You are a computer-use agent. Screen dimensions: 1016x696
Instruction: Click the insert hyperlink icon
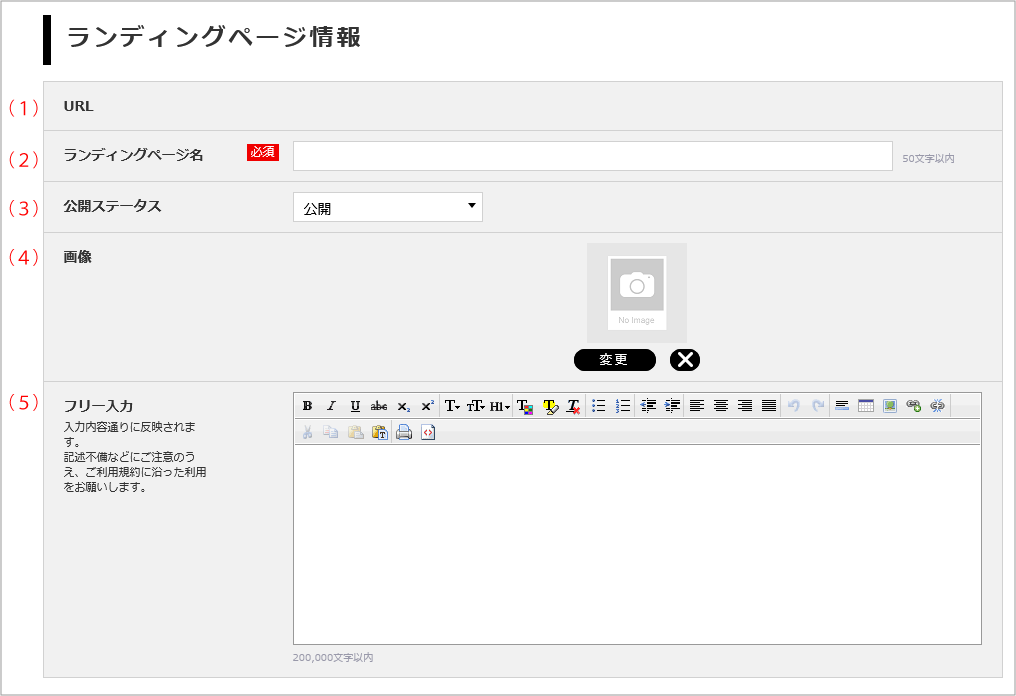pos(912,405)
